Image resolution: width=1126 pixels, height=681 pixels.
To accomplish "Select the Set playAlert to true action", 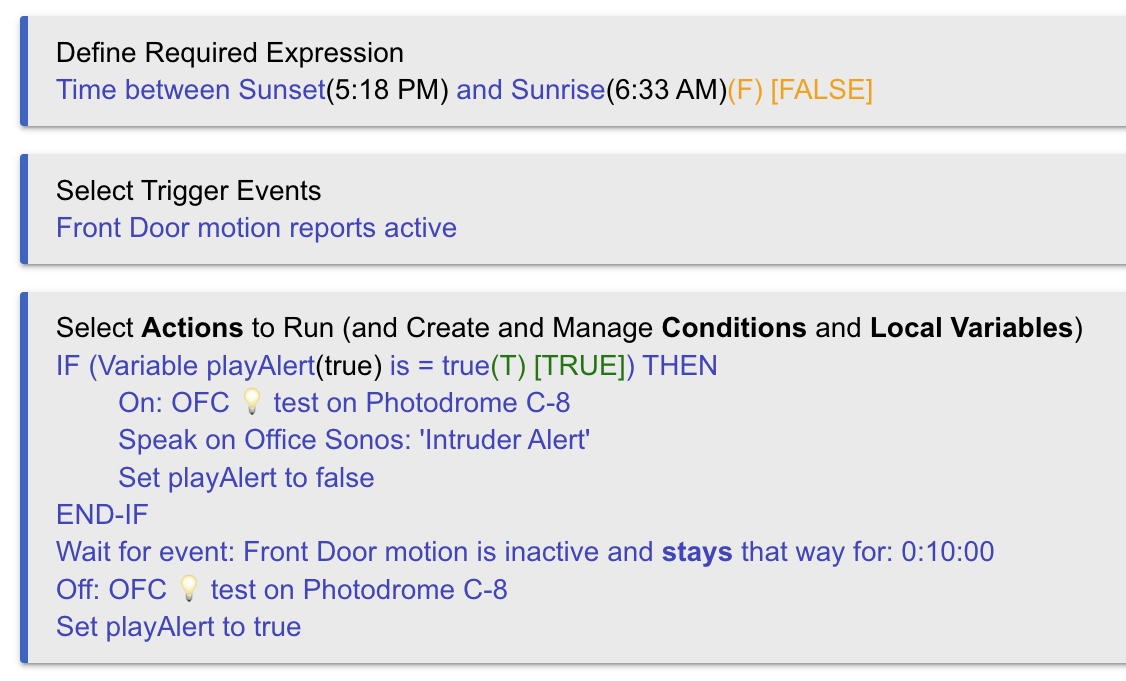I will (x=178, y=627).
